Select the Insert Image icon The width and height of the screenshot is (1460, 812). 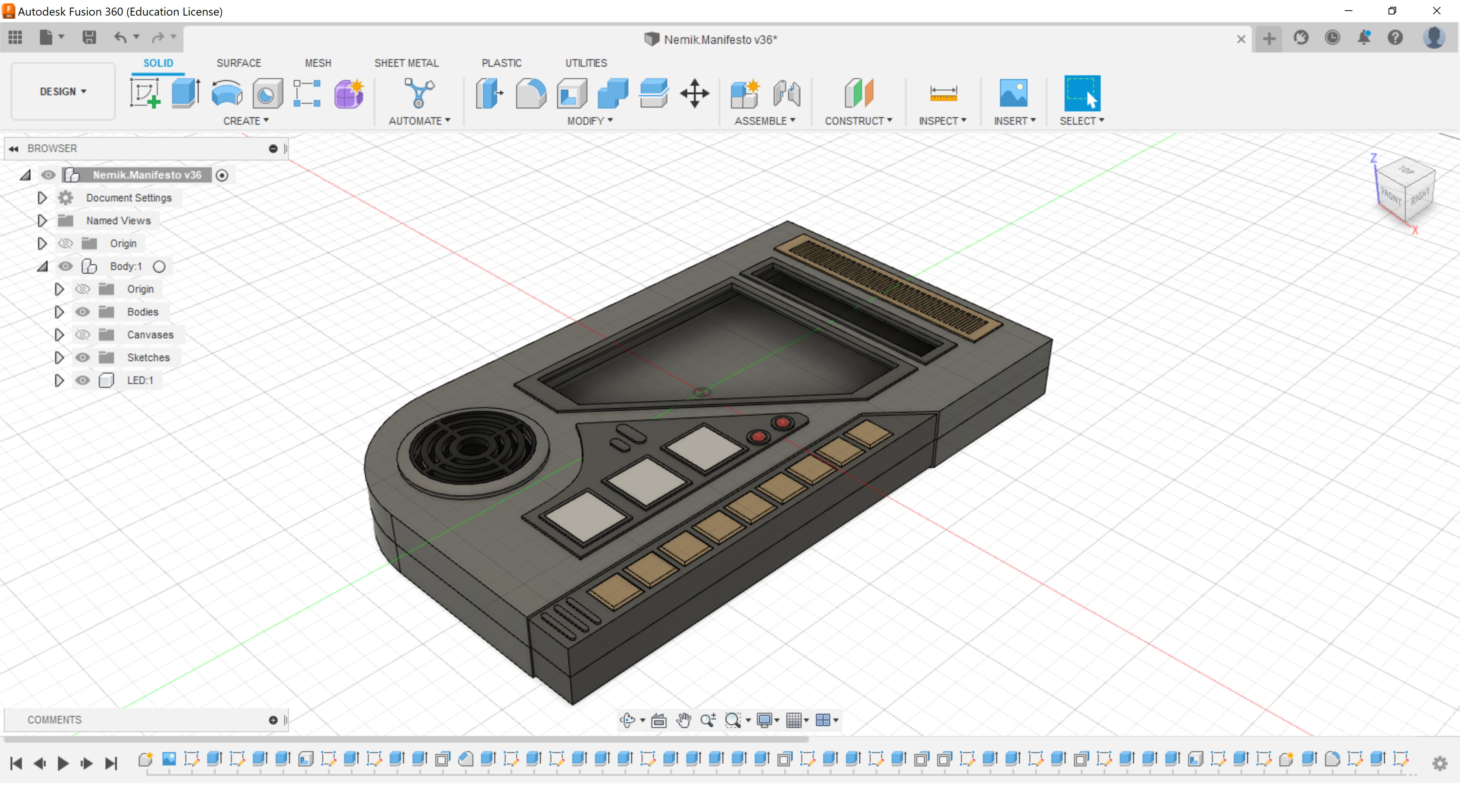(x=1013, y=93)
